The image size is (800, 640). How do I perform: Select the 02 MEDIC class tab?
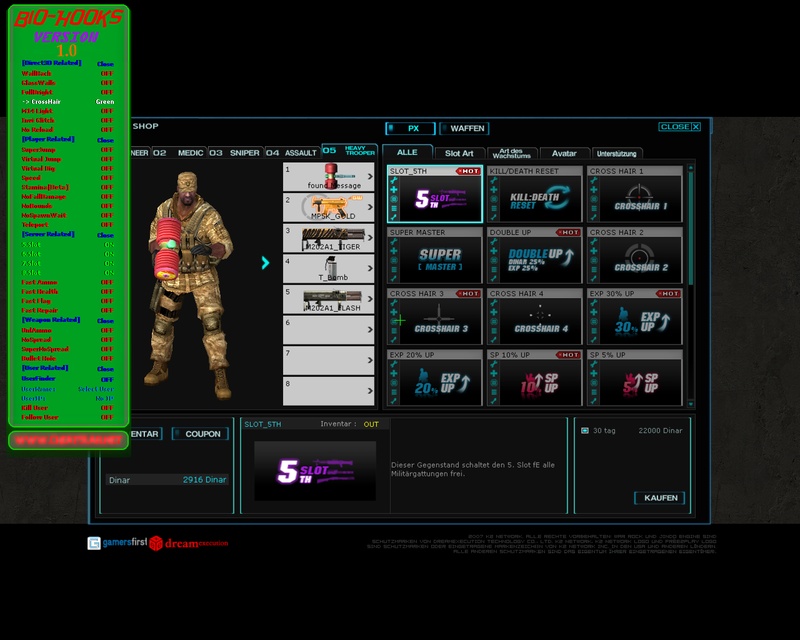coord(179,153)
